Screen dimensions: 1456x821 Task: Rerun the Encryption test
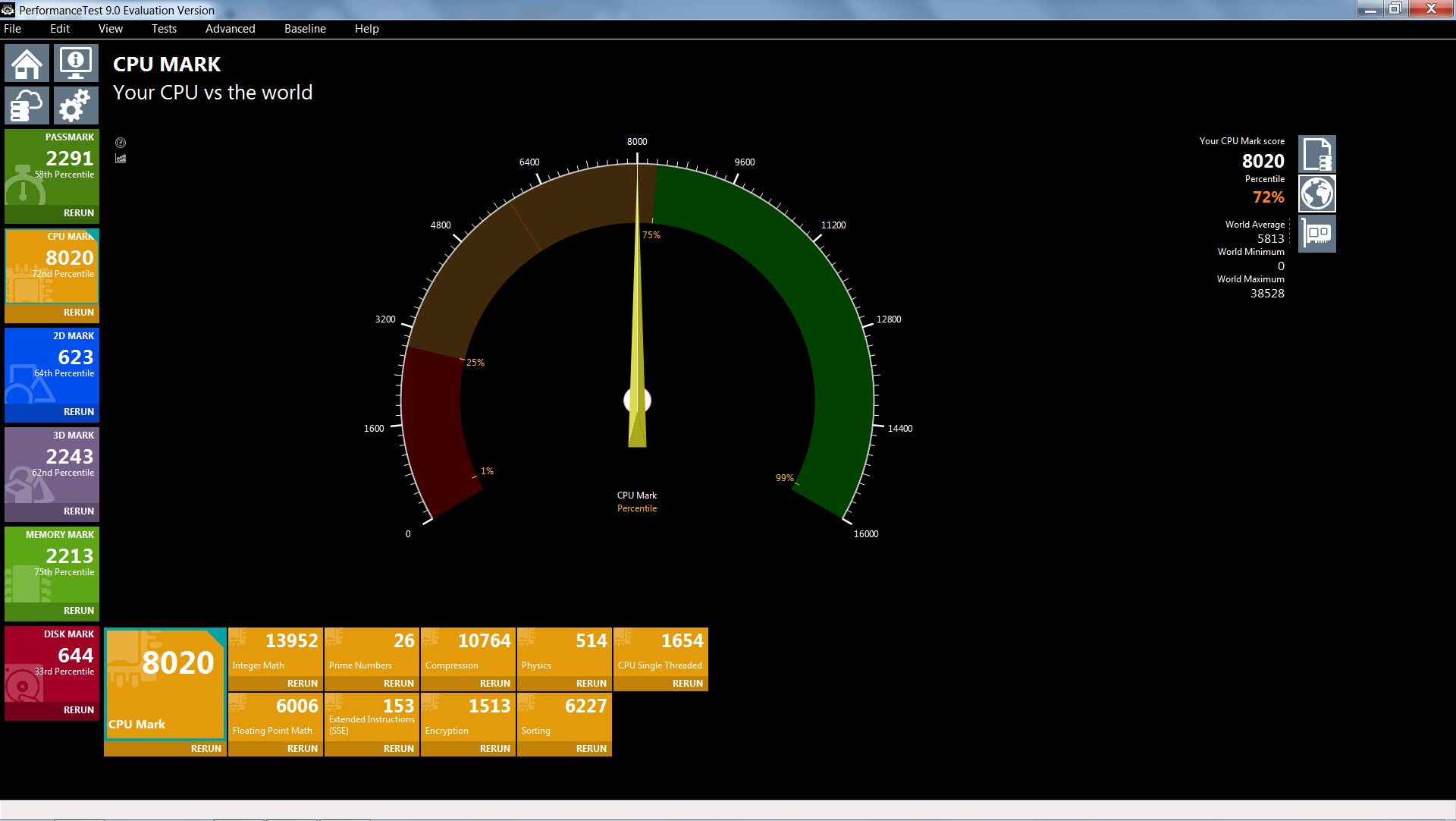pos(495,749)
